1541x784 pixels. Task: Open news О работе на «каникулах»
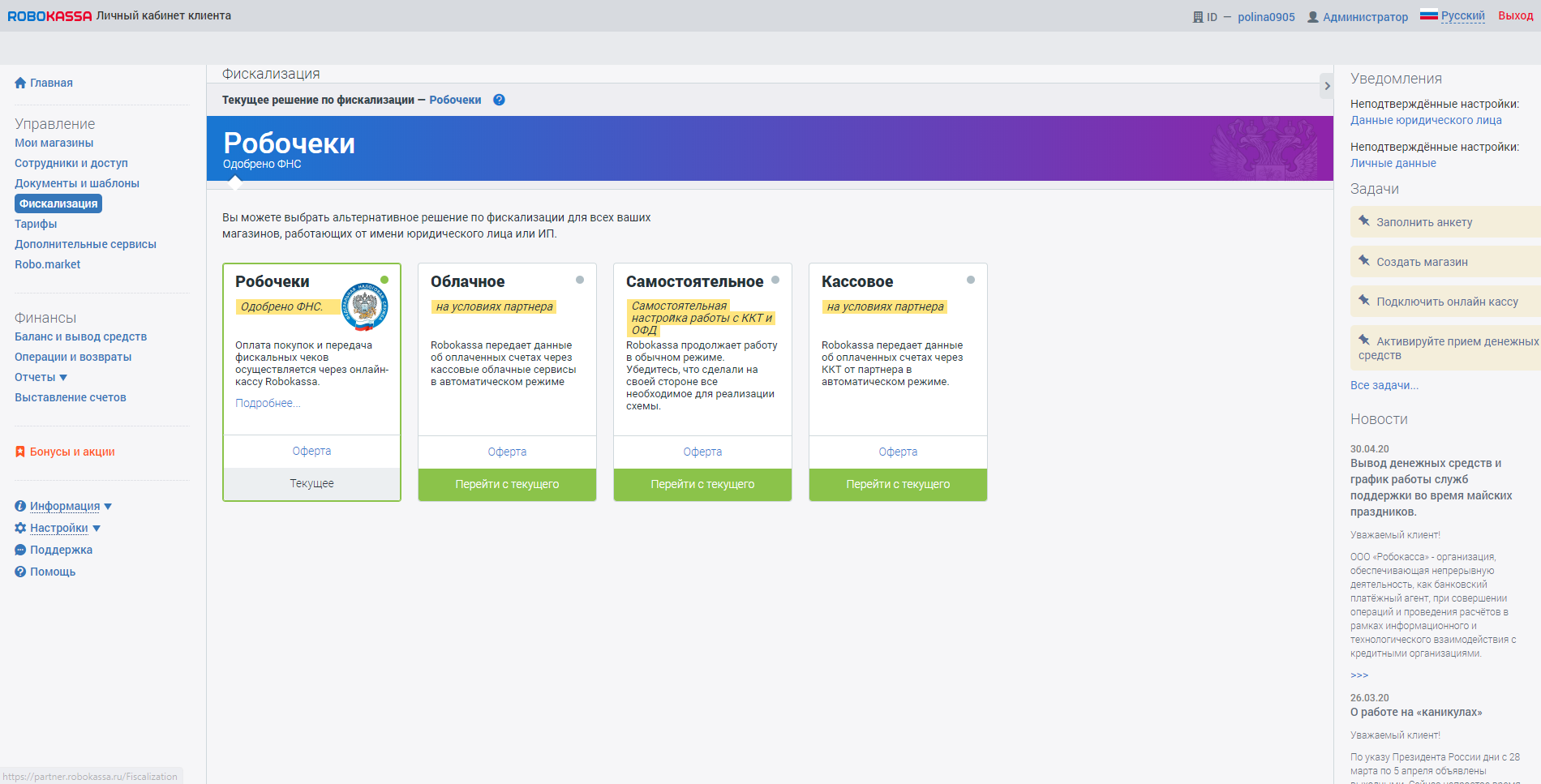pyautogui.click(x=1416, y=712)
